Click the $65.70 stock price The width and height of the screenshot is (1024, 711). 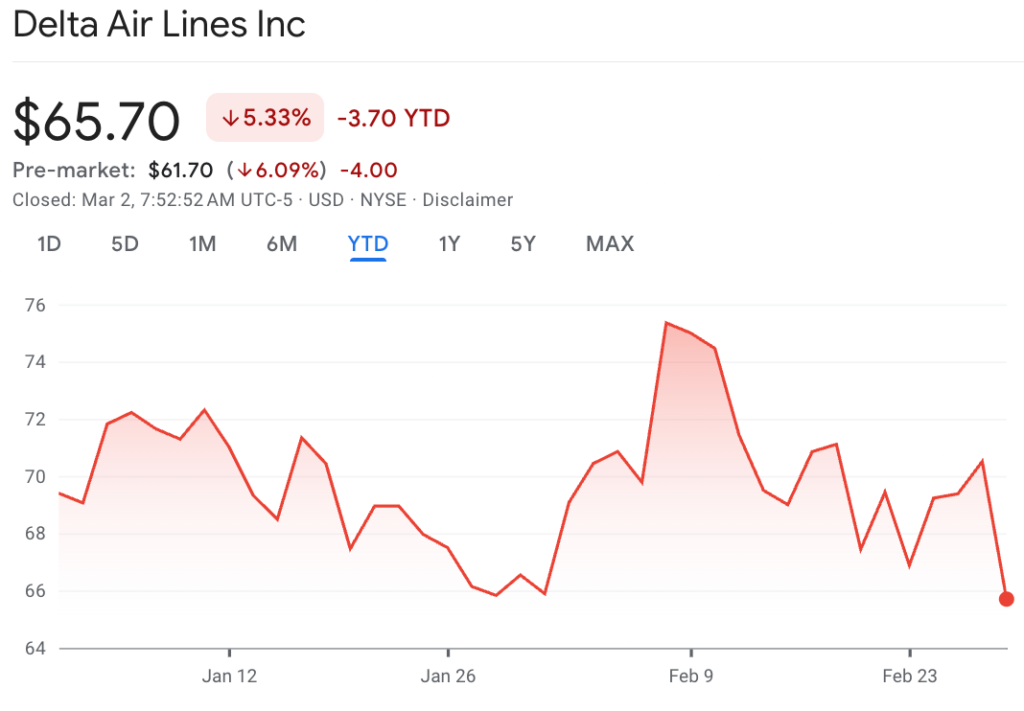pyautogui.click(x=97, y=121)
